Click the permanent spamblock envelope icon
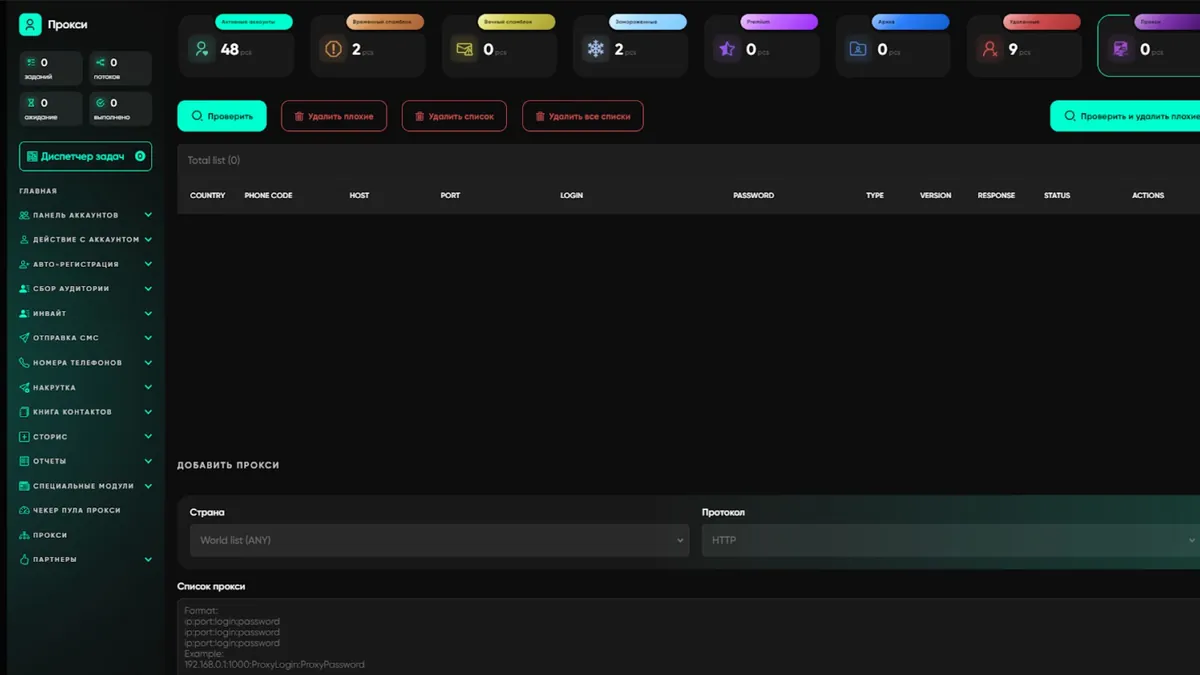Screen dimensions: 1200x675 [464, 49]
